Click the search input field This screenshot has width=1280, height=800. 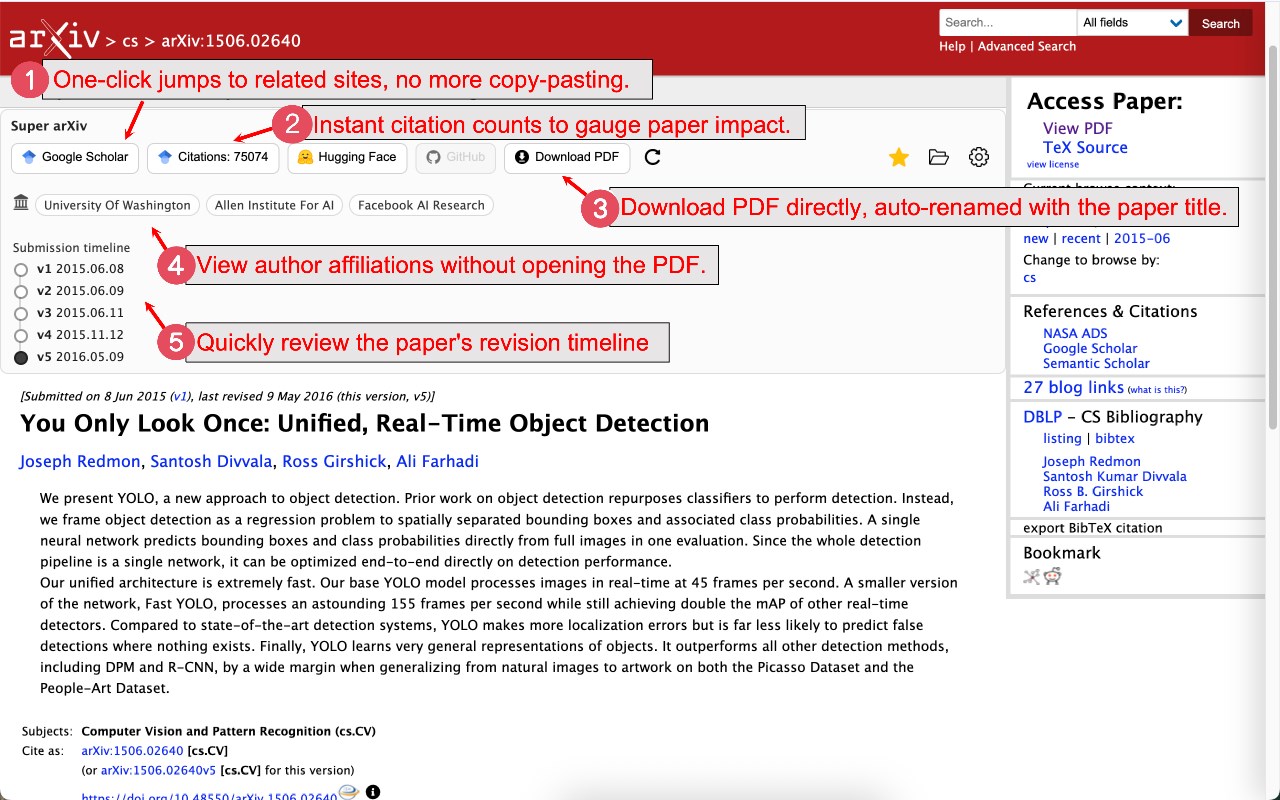1008,23
